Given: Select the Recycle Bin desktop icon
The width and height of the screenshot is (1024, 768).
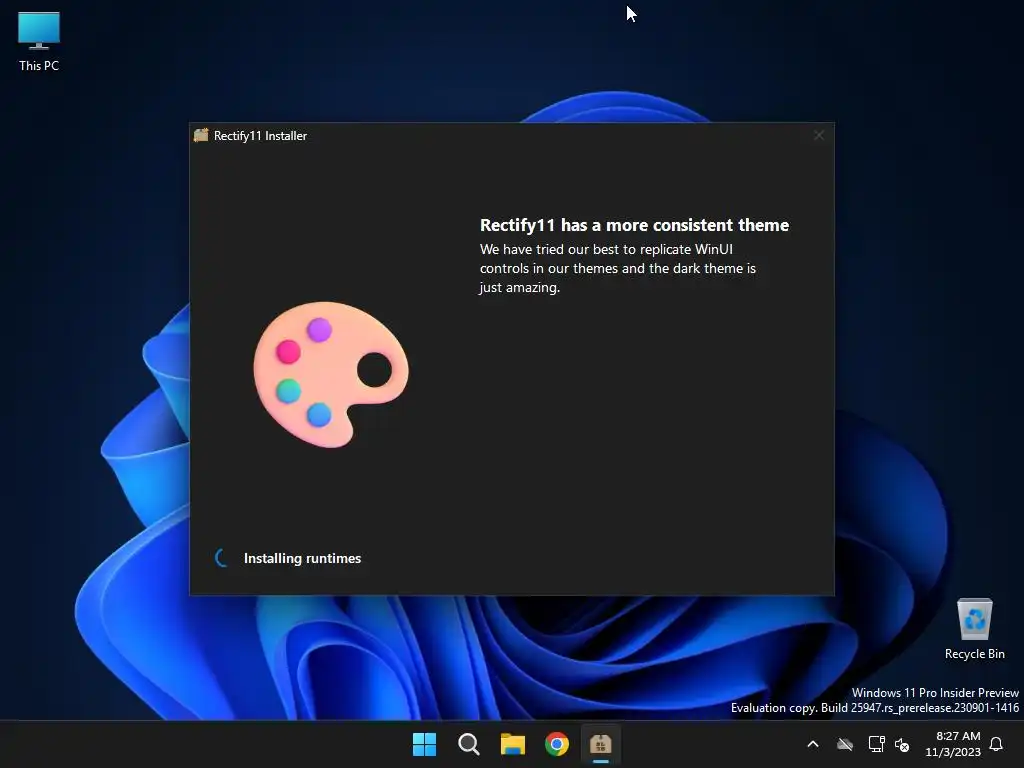Looking at the screenshot, I should pos(974,629).
